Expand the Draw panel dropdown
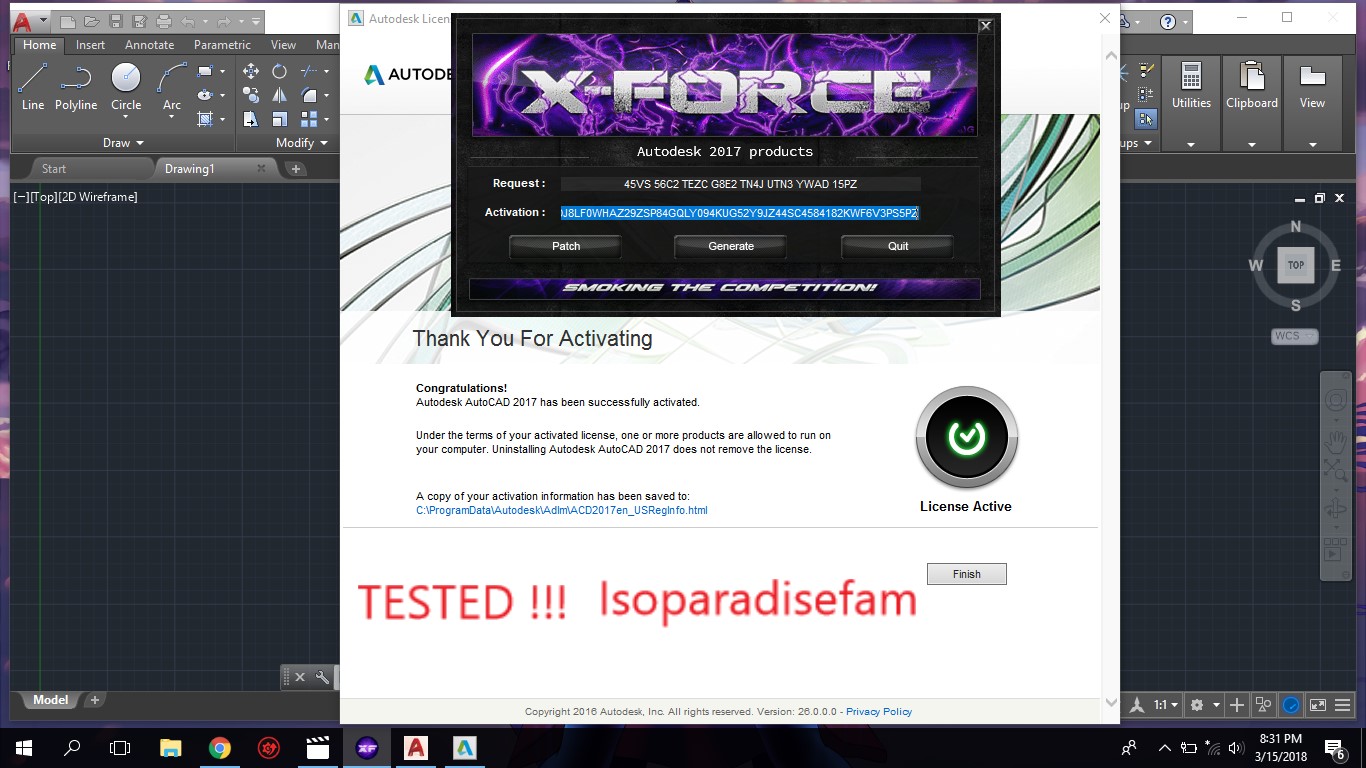The image size is (1366, 768). 123,143
